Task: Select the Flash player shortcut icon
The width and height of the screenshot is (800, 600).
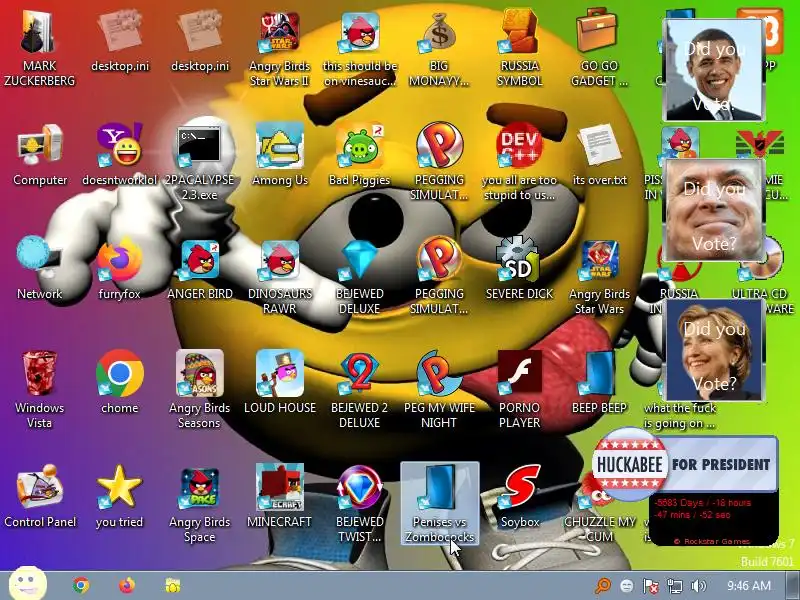Action: 519,390
